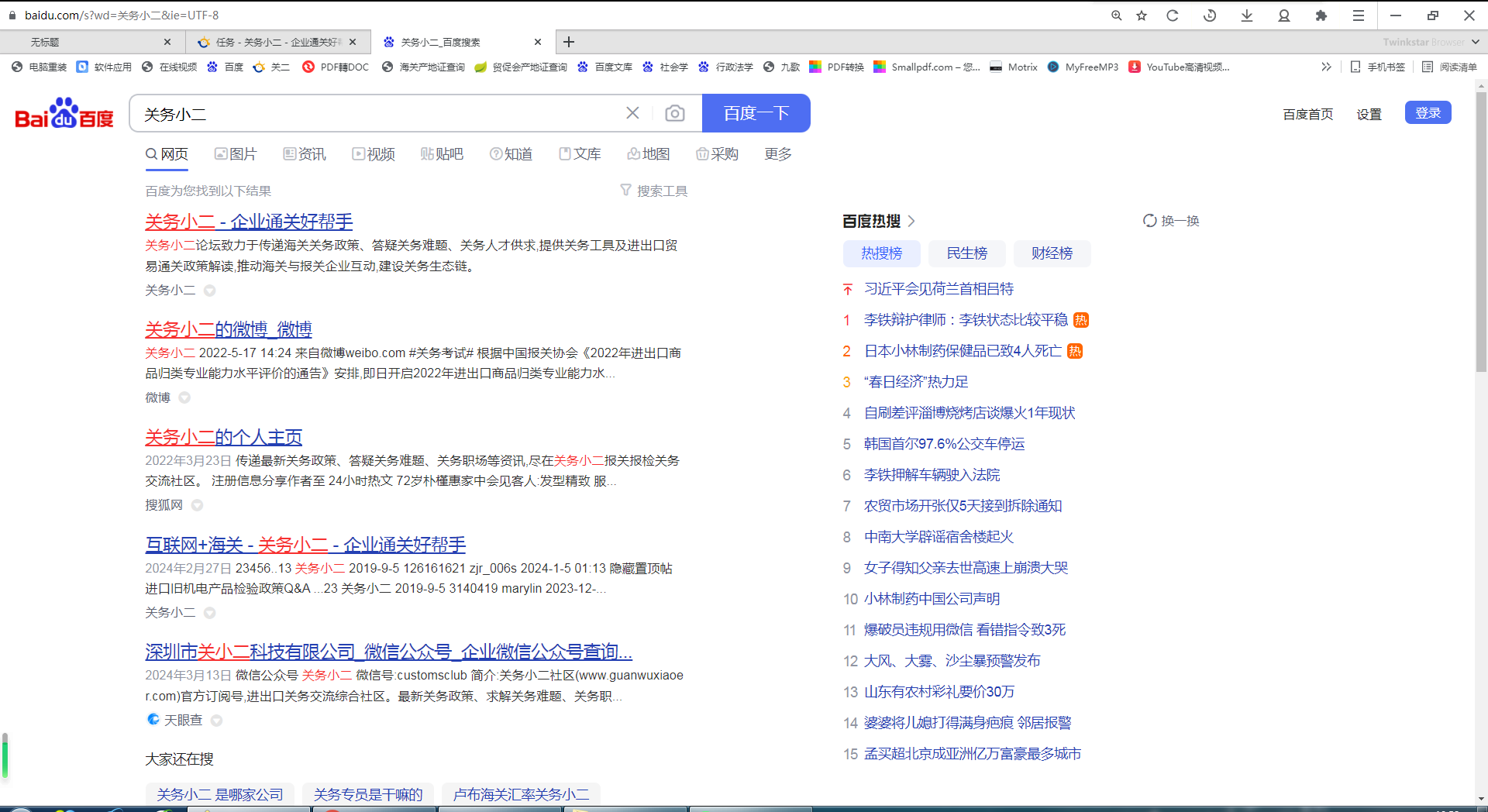The height and width of the screenshot is (812, 1488).
Task: Open the 电脑重装 bookmark
Action: pyautogui.click(x=40, y=67)
